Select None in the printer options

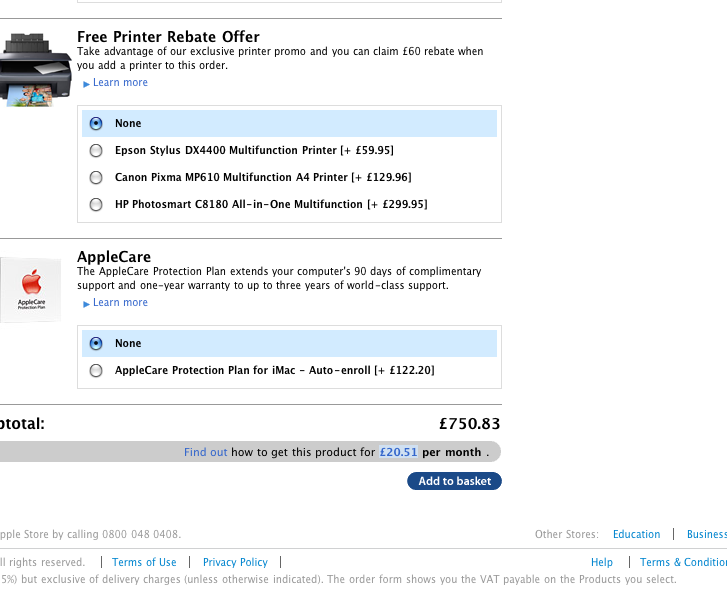[x=96, y=123]
